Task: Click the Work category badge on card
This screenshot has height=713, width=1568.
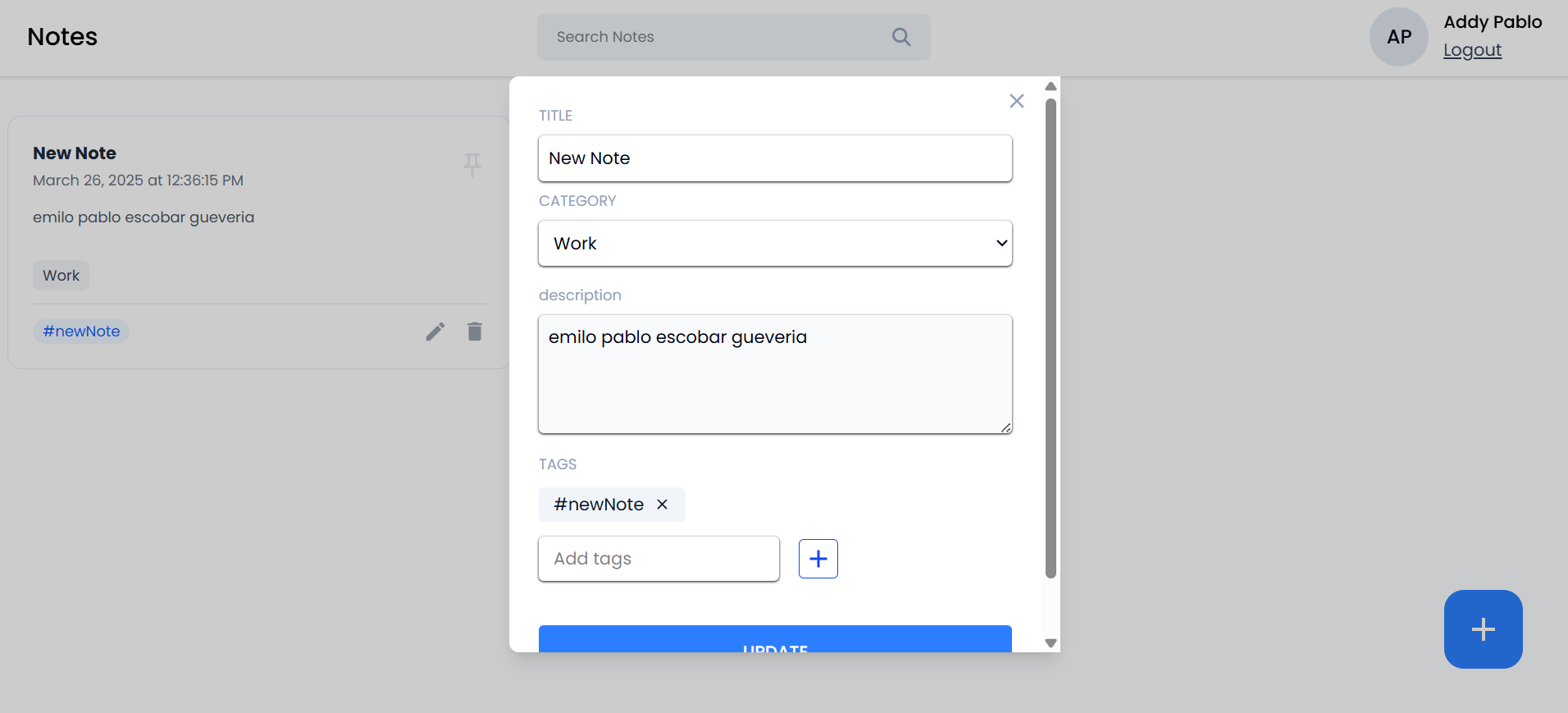Action: pos(61,276)
